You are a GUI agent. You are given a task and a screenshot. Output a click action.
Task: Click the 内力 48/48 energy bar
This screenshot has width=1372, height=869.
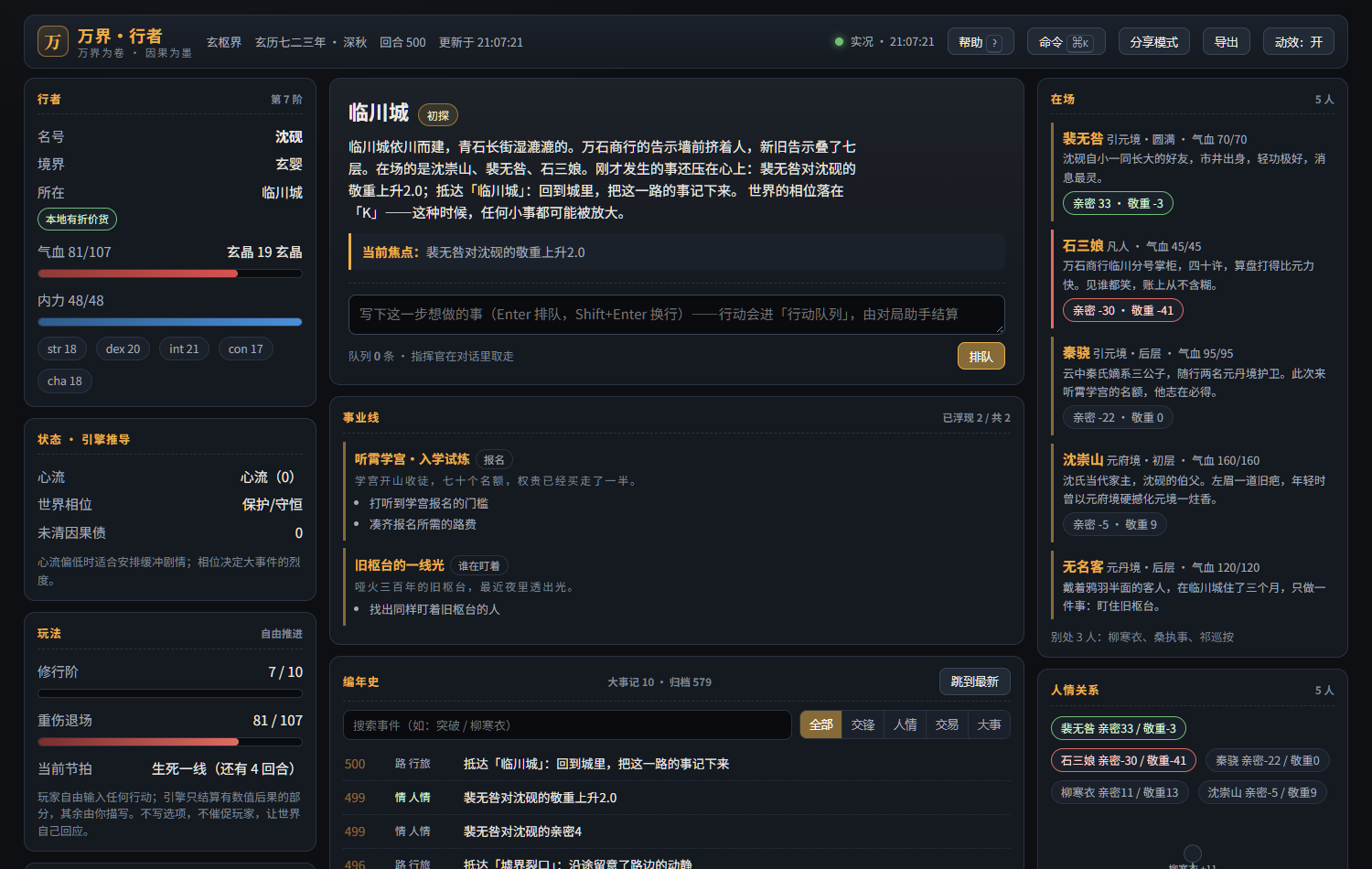[x=170, y=322]
